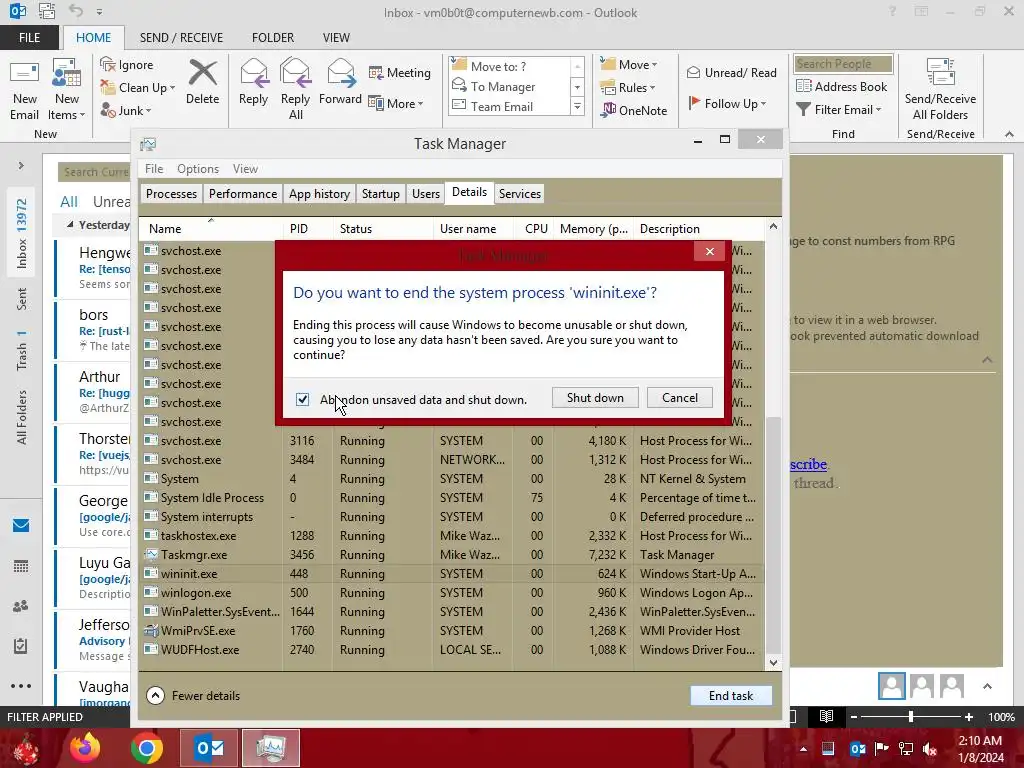Image resolution: width=1024 pixels, height=768 pixels.
Task: Click Outlook taskbar button
Action: [209, 748]
